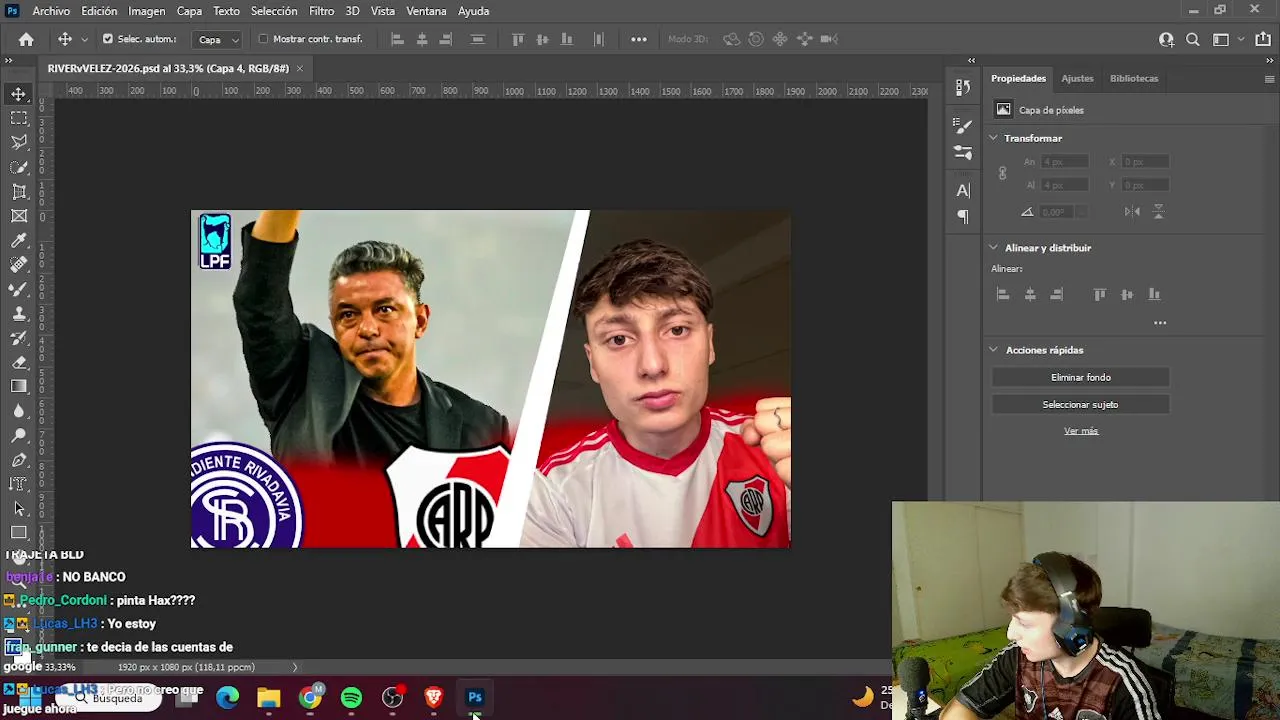The height and width of the screenshot is (720, 1280).
Task: Flip vertically in Transformar section
Action: click(1159, 211)
